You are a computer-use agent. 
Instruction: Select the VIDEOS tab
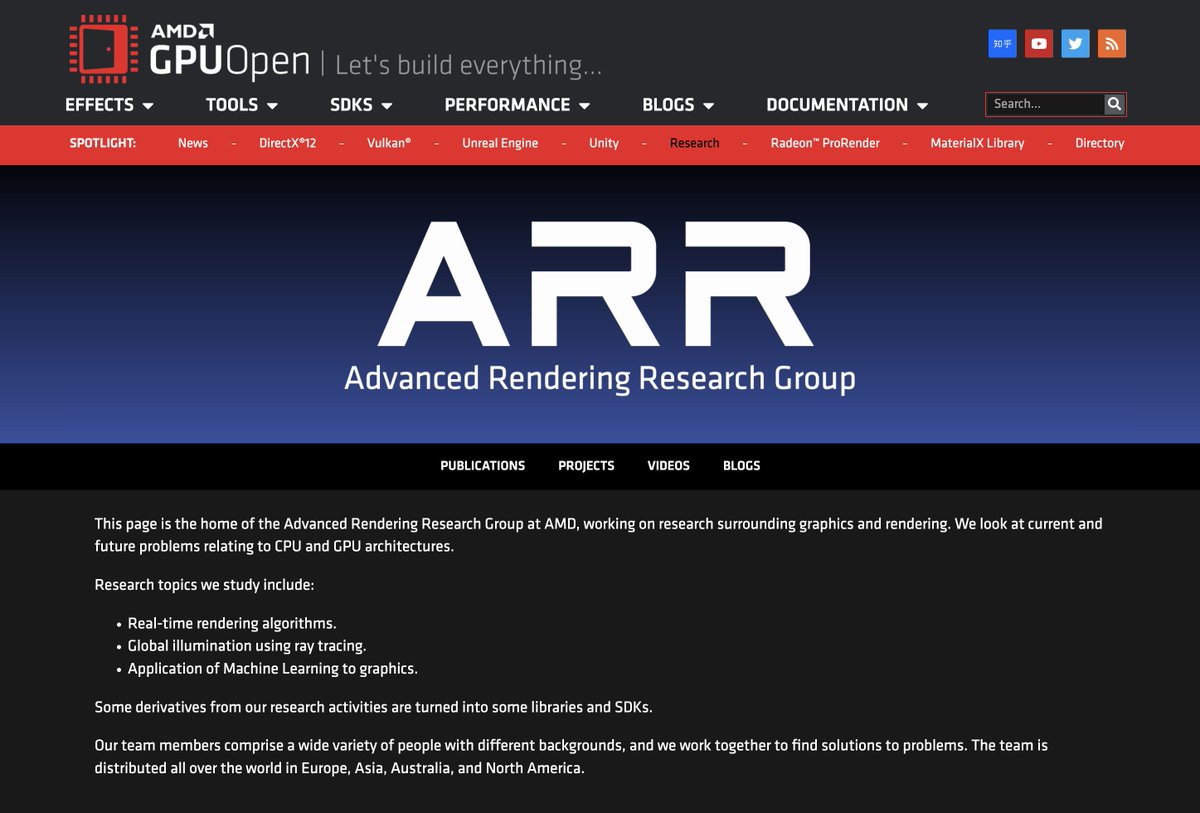pos(668,466)
